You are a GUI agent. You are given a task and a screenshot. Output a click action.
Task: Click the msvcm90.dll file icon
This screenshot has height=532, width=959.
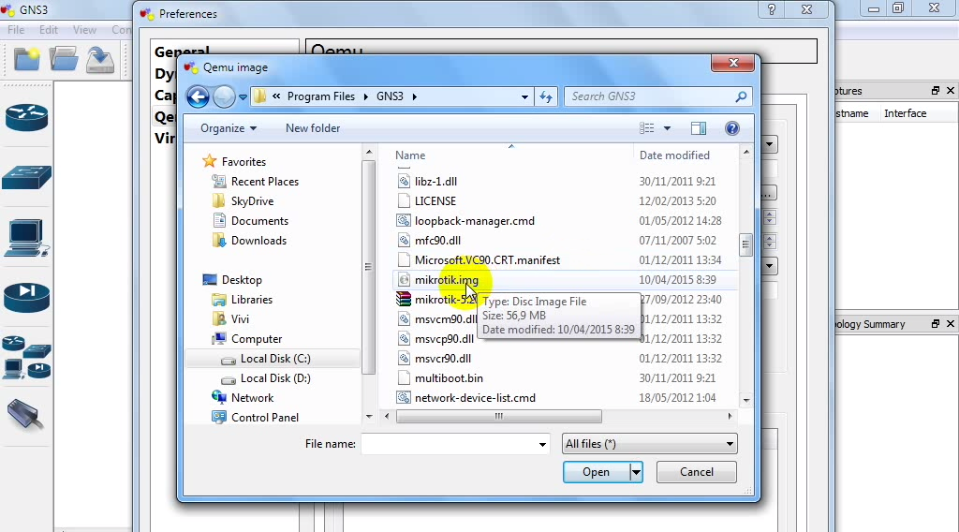pyautogui.click(x=403, y=319)
